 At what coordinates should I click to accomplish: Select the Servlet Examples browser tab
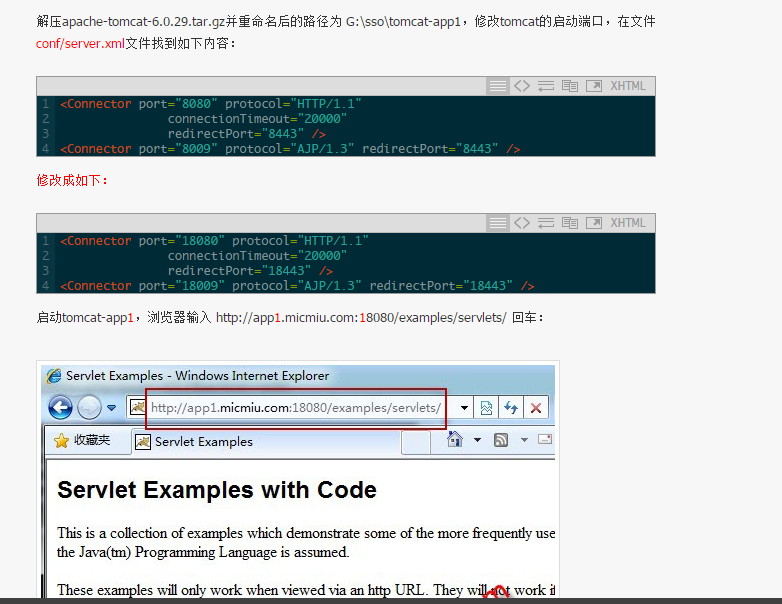tap(266, 442)
